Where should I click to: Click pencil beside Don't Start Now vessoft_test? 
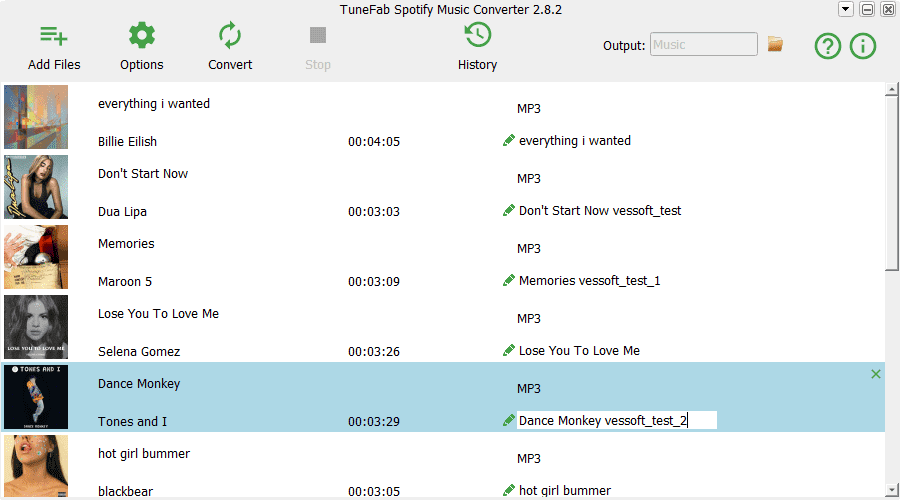(x=509, y=211)
